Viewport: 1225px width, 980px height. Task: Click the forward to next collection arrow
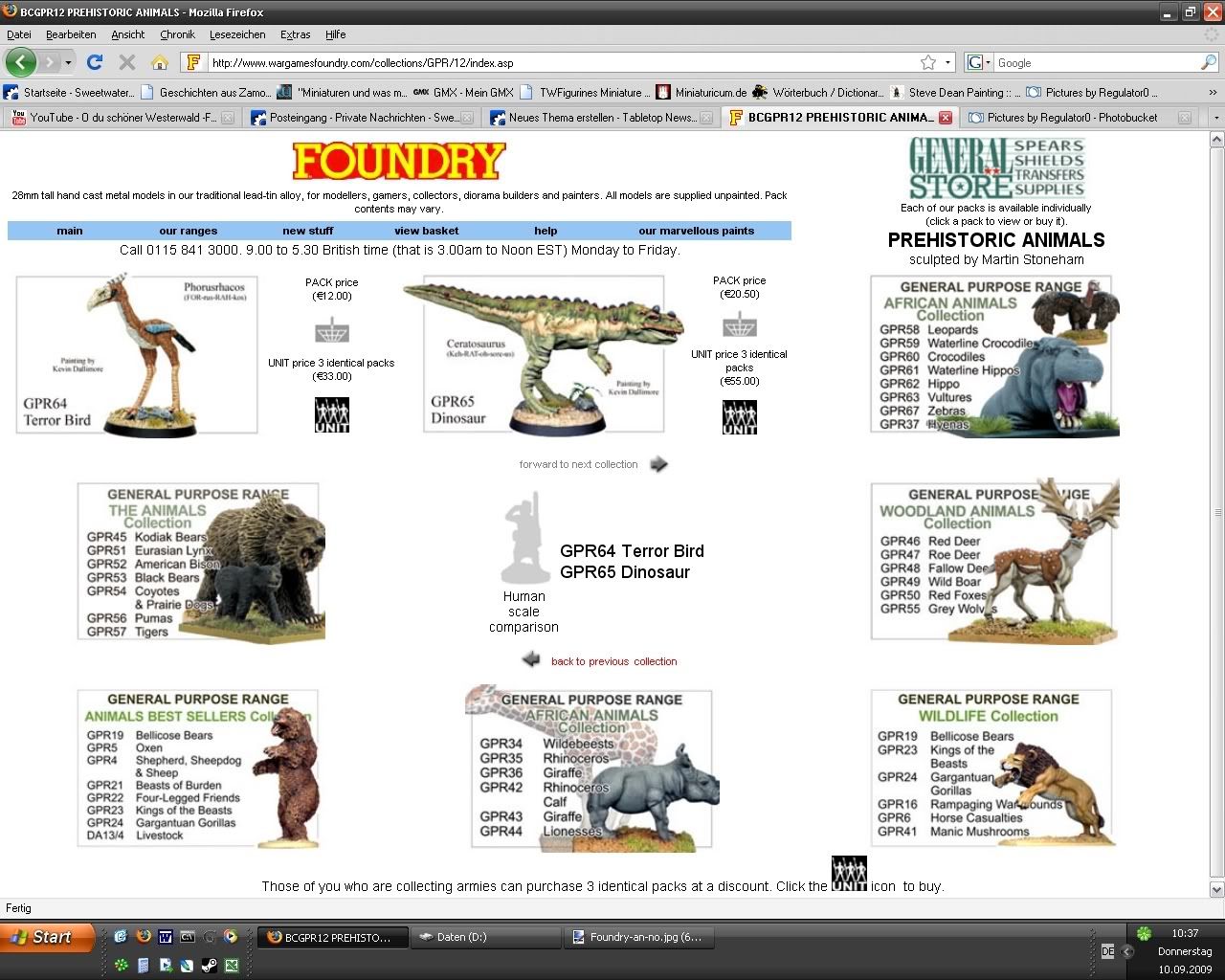[658, 464]
